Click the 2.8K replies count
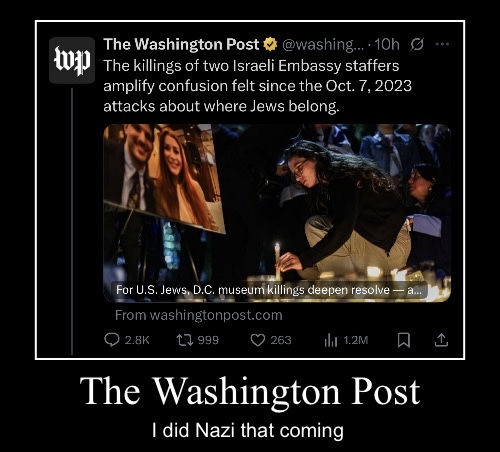Viewport: 500px width, 452px height. [137, 340]
